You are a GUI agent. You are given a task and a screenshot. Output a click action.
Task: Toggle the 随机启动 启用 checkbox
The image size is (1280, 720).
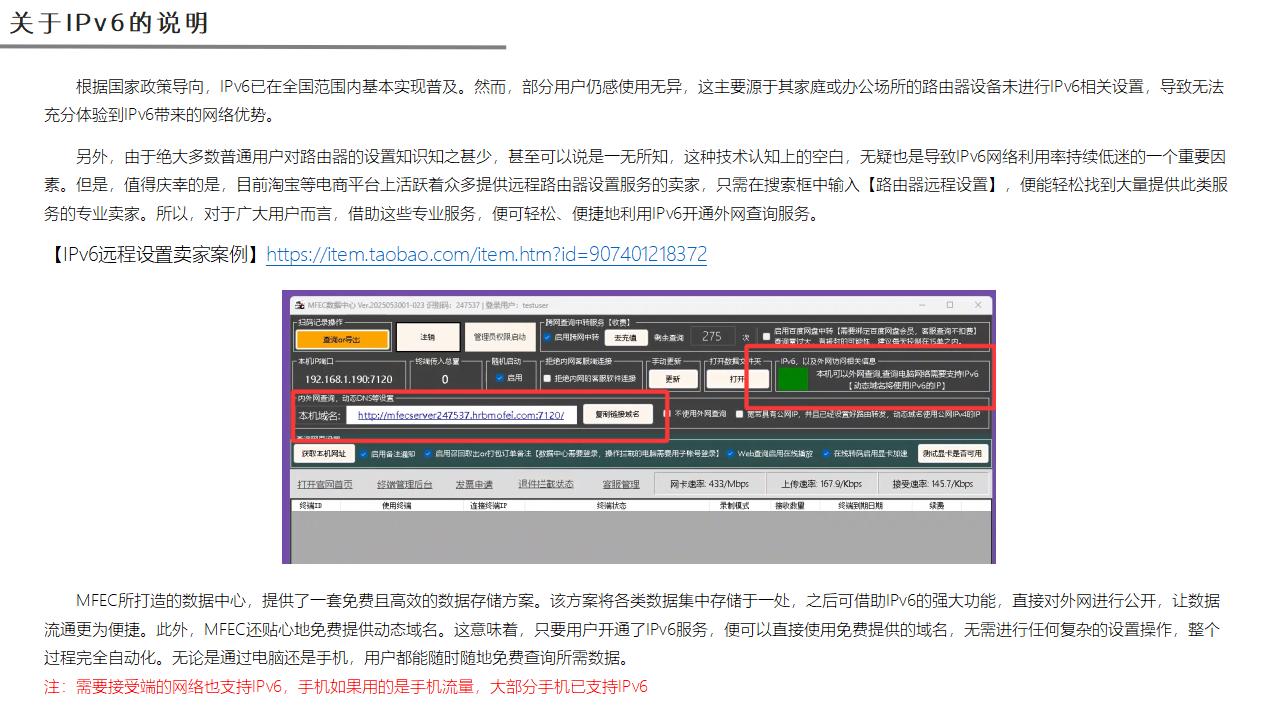(x=501, y=378)
